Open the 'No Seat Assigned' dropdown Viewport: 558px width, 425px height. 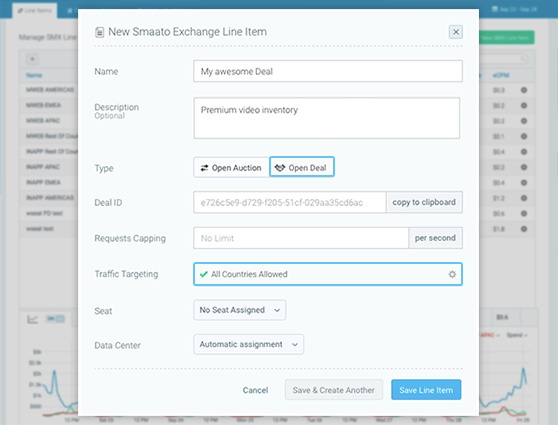[x=239, y=310]
